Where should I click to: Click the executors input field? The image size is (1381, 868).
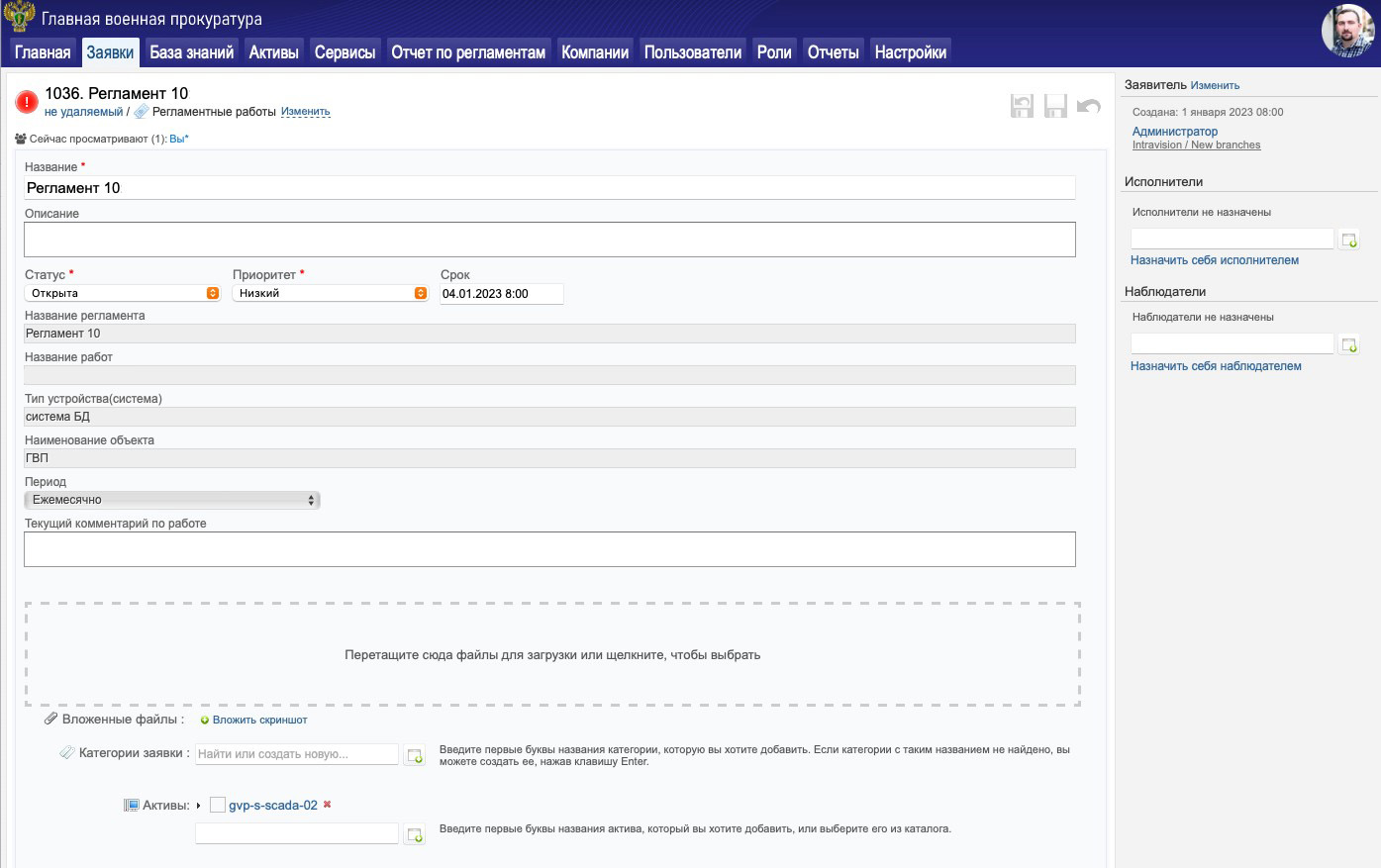click(1233, 239)
